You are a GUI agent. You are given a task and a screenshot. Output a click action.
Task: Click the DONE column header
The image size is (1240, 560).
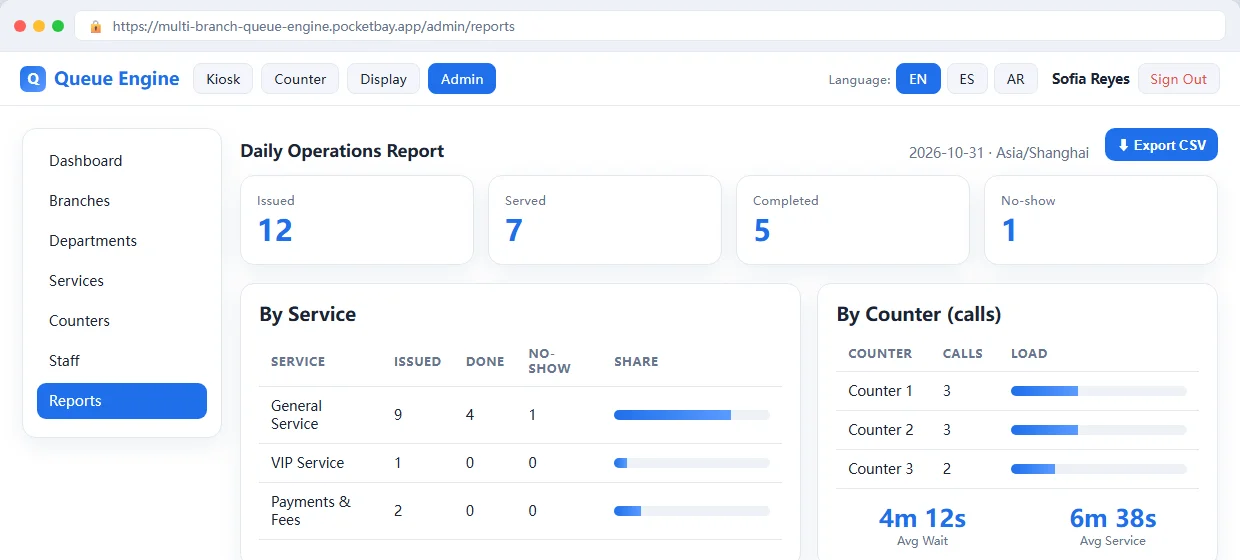(x=485, y=362)
